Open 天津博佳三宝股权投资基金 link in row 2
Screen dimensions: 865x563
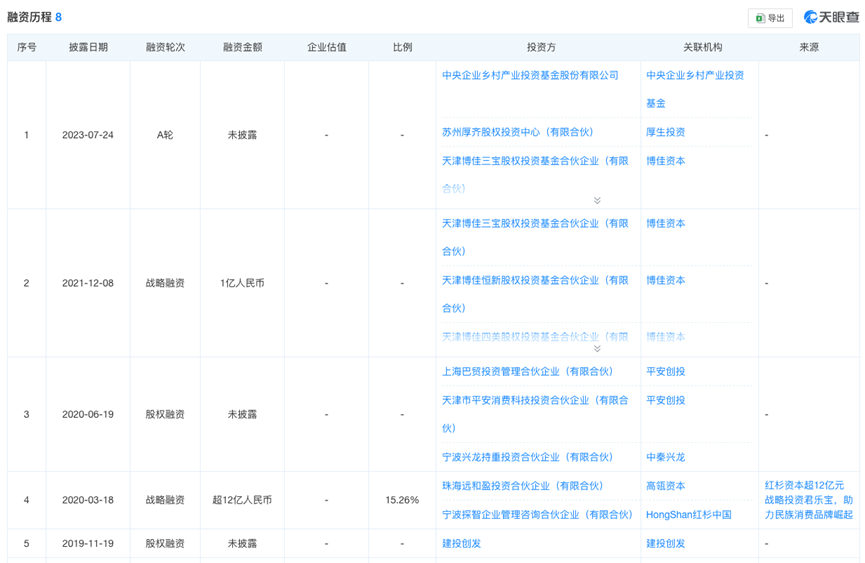pos(535,237)
